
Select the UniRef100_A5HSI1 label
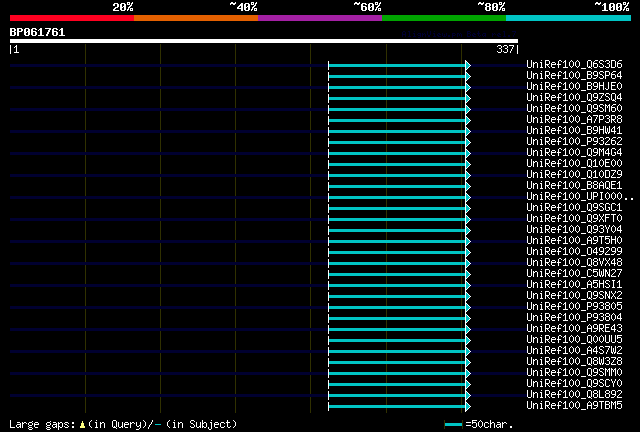click(574, 285)
